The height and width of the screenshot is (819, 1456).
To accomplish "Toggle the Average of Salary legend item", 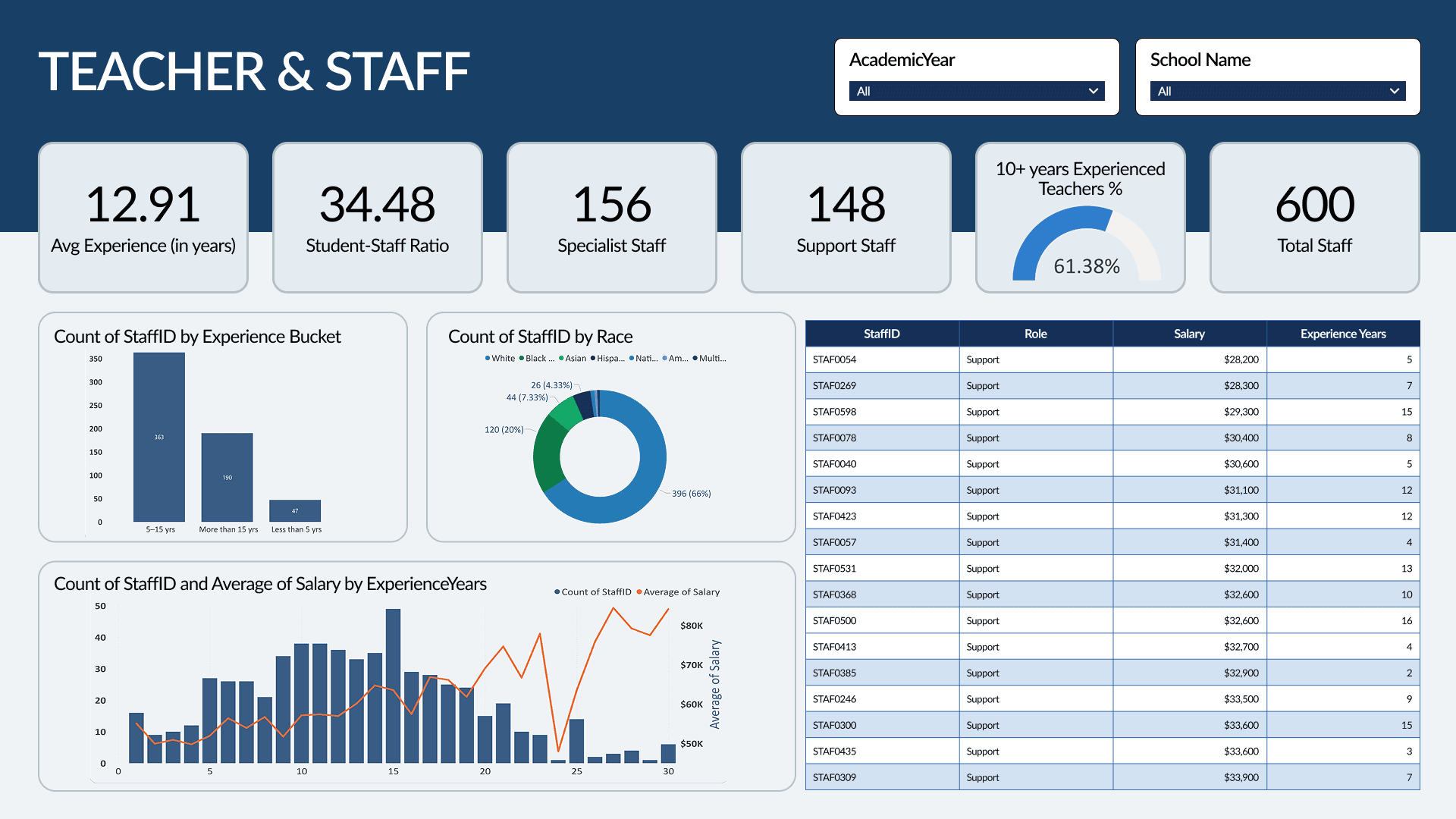I will tap(681, 591).
